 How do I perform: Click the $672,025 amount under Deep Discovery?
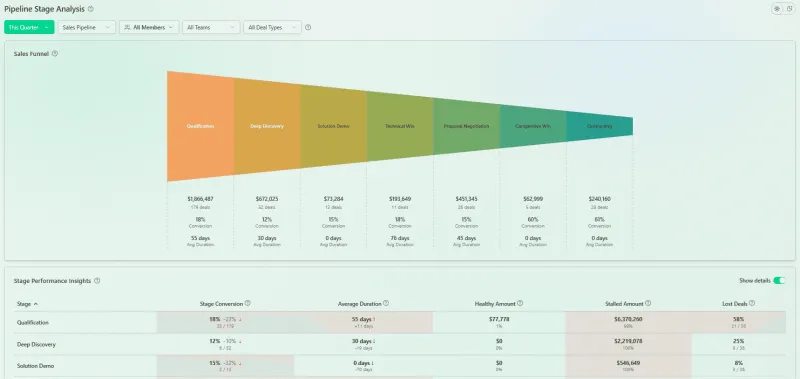[267, 199]
